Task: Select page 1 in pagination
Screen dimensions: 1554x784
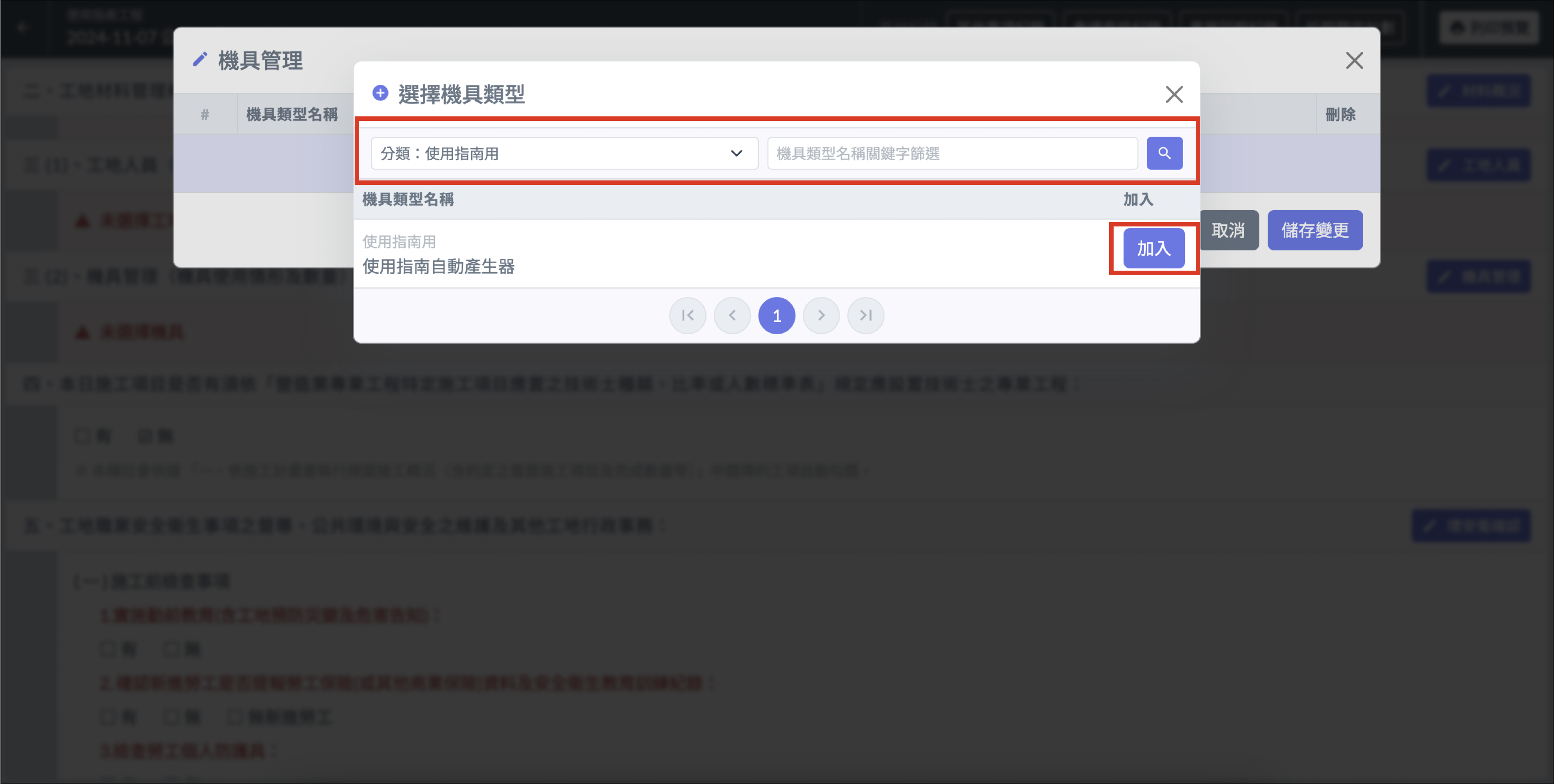Action: [x=777, y=315]
